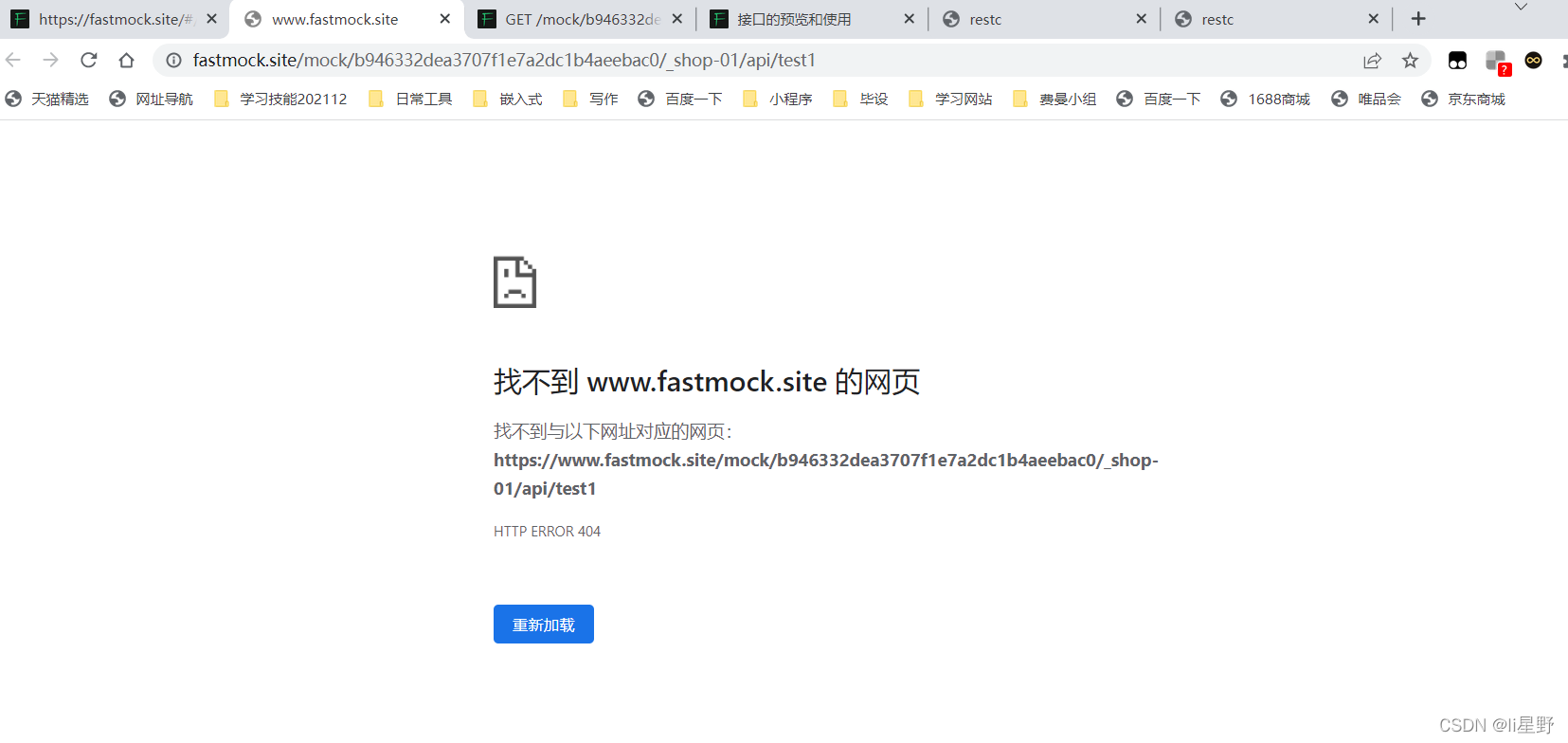
Task: Close the www.fastmock.site tab
Action: (x=445, y=19)
